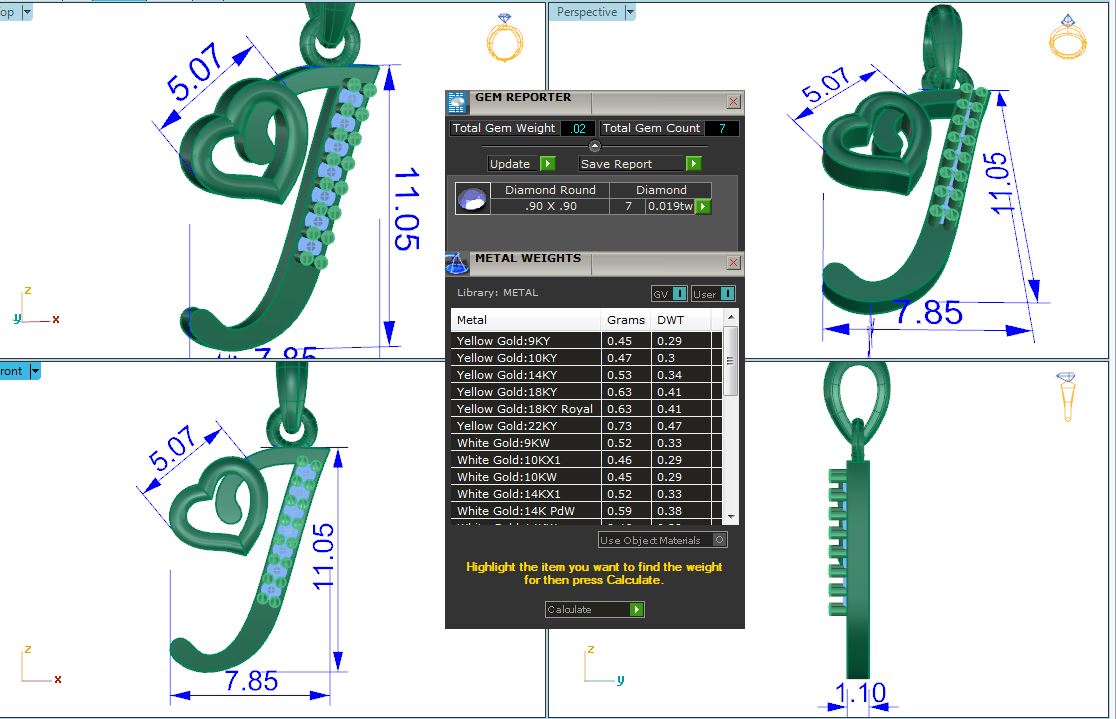1116x719 pixels.
Task: Close the Metal Weights panel
Action: click(x=733, y=262)
